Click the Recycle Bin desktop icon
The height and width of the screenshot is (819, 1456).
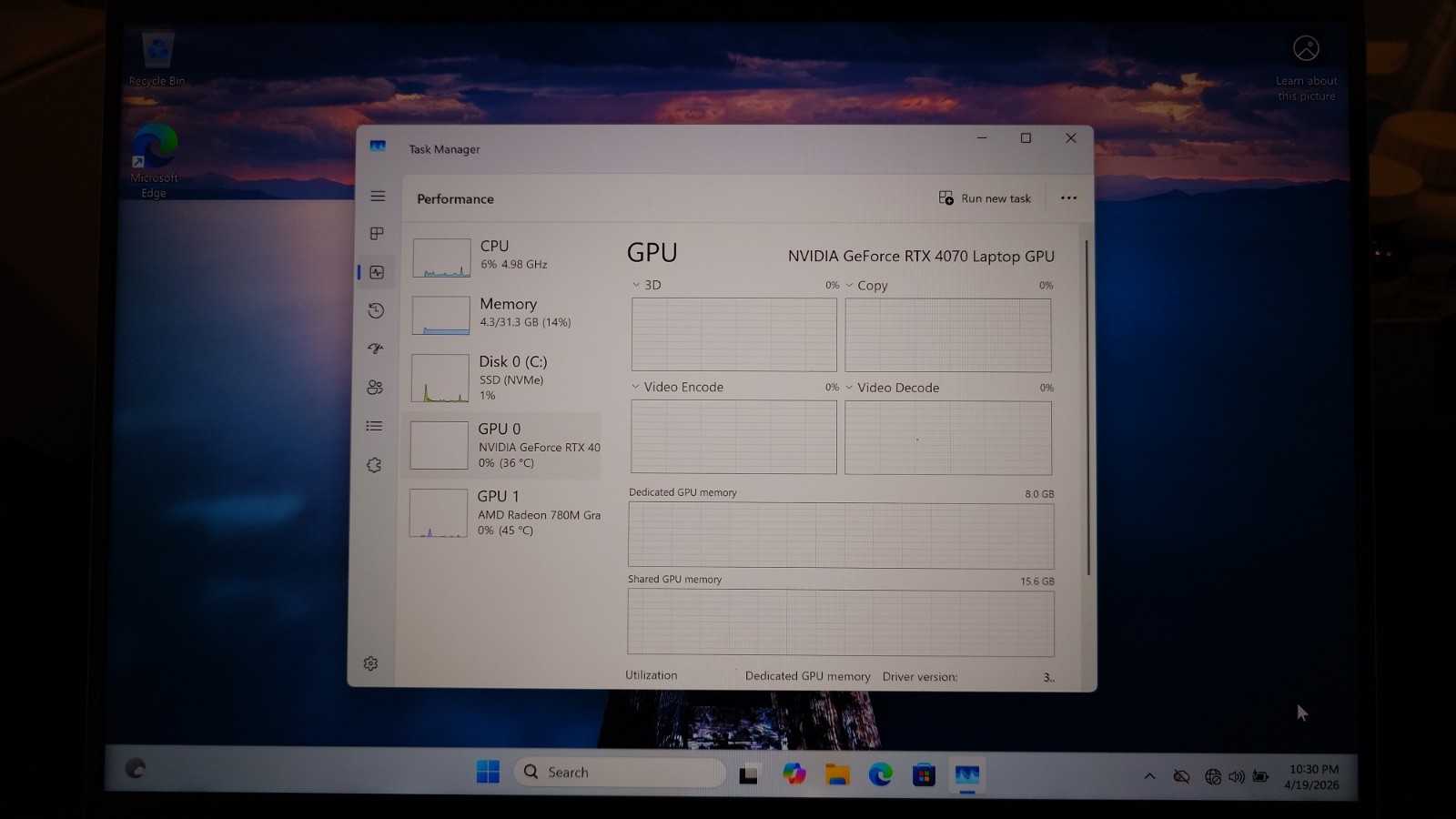tap(157, 59)
